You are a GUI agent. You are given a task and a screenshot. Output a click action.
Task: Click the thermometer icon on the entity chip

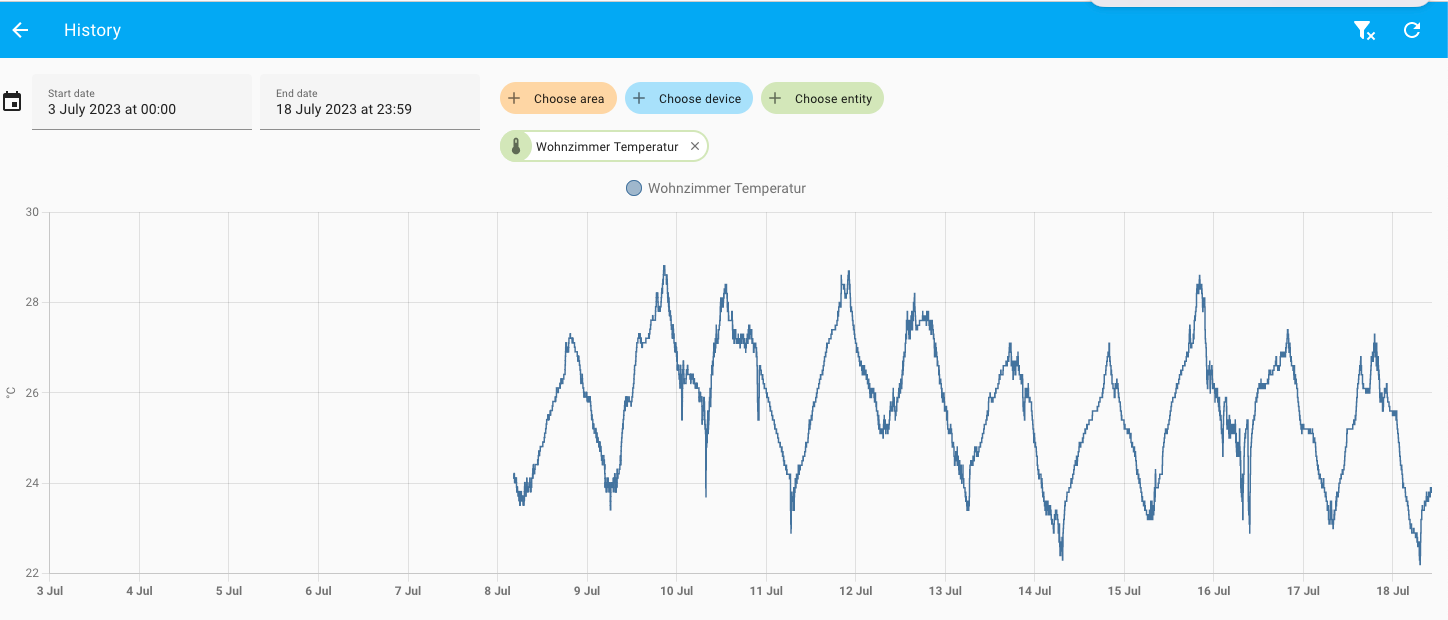(516, 147)
